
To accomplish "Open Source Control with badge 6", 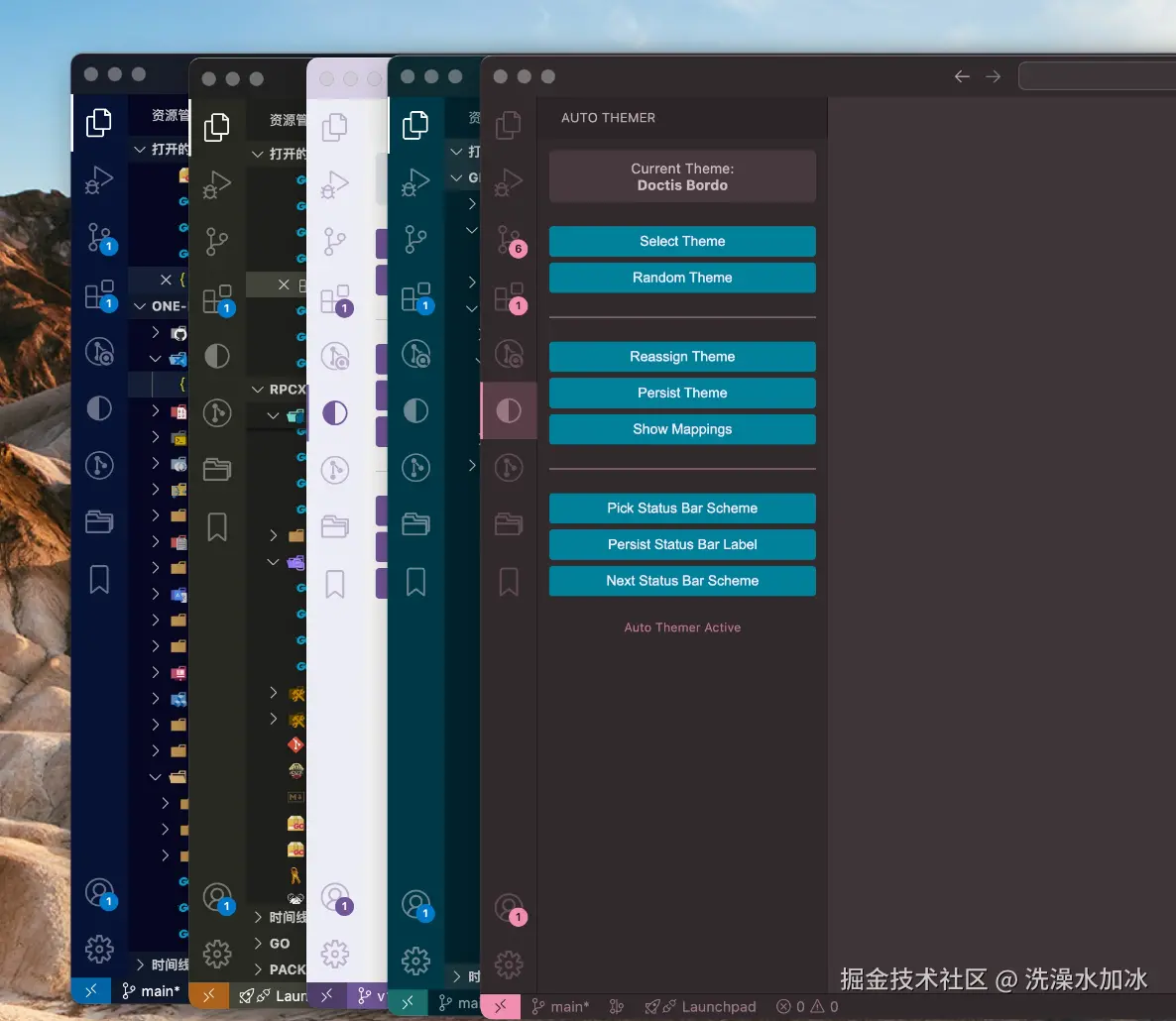I will pyautogui.click(x=510, y=240).
